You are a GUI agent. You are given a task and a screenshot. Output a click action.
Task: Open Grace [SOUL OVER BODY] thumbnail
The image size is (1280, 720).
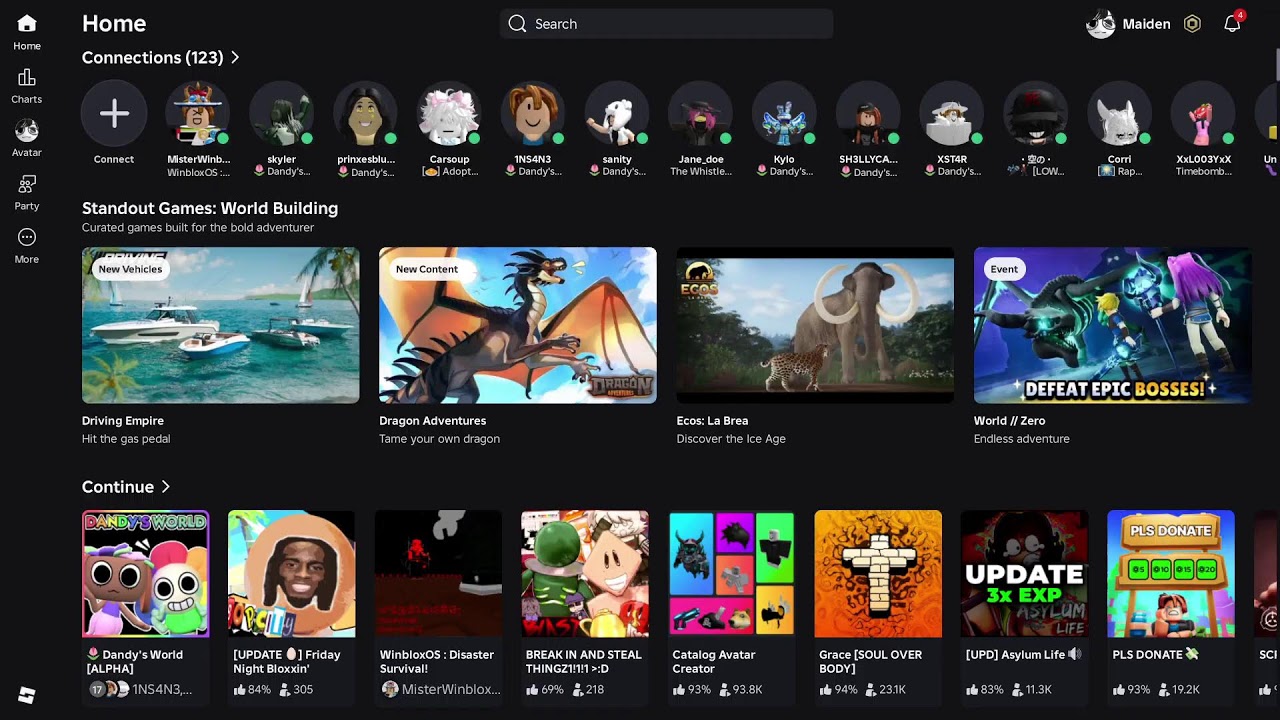[x=878, y=574]
